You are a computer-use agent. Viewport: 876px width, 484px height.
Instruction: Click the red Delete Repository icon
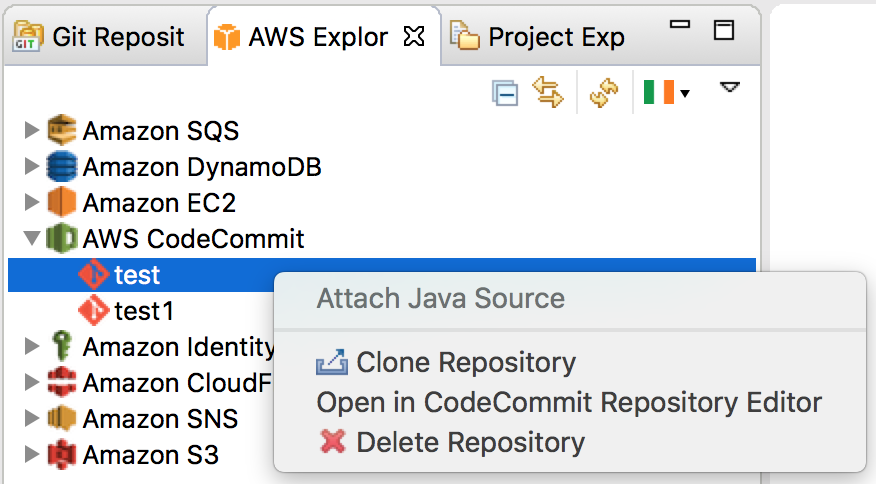pyautogui.click(x=331, y=442)
